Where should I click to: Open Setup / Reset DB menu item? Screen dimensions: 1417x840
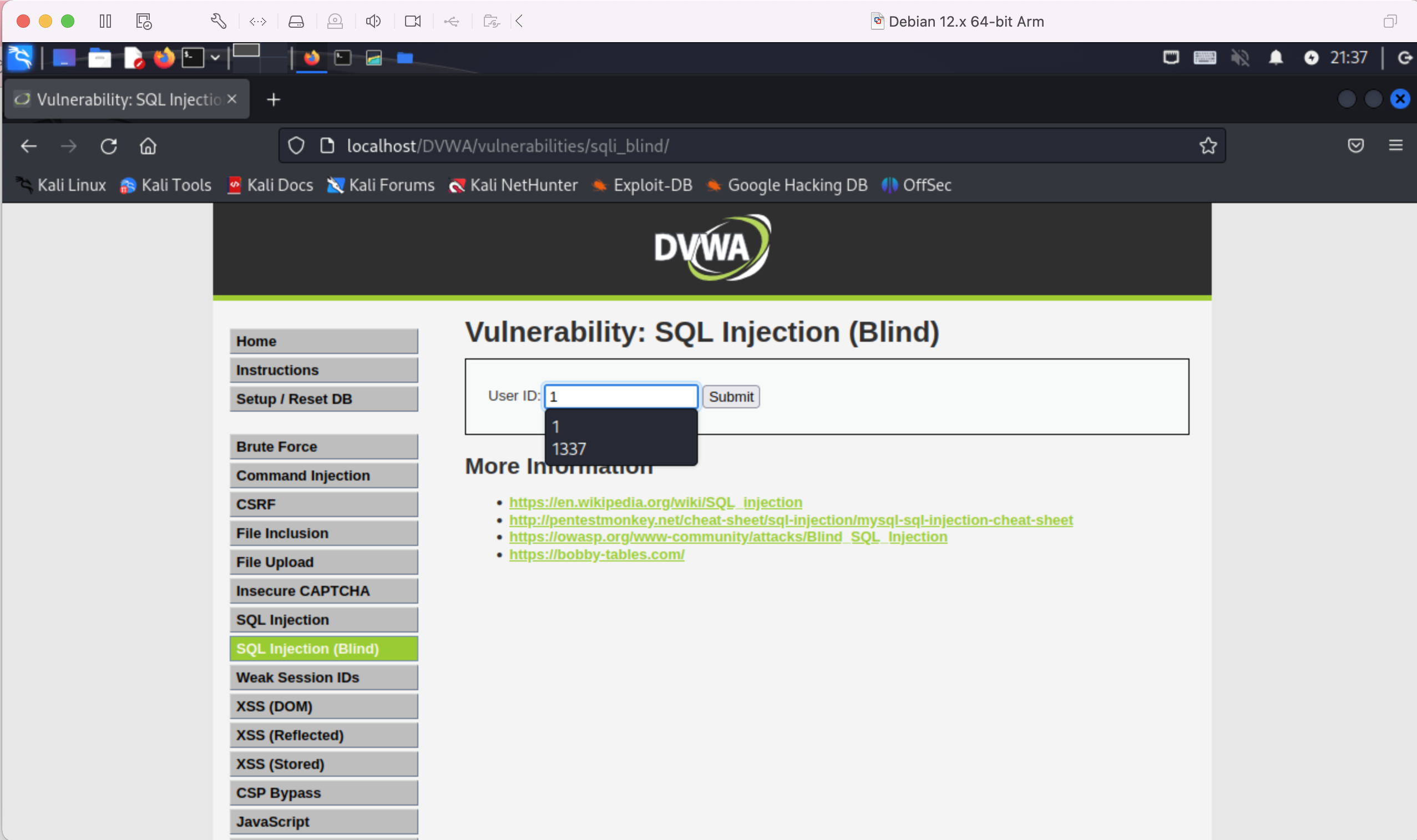click(x=323, y=399)
